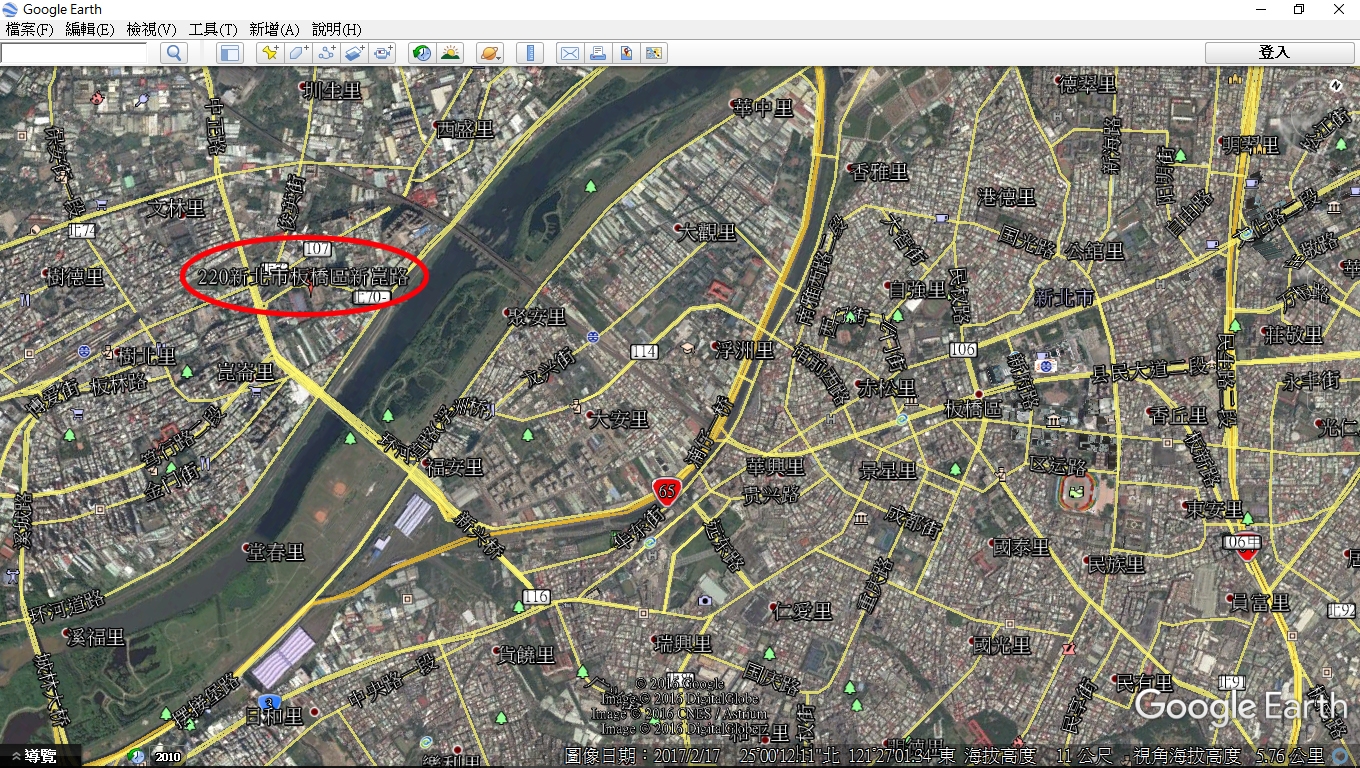
Task: Click the 公館里 place label
Action: [x=1094, y=250]
